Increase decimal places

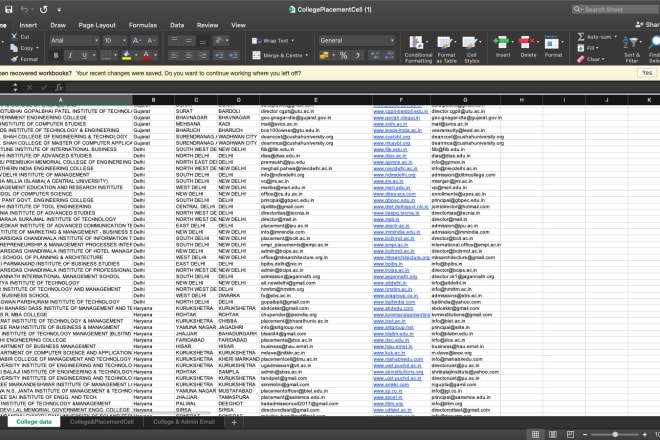pos(375,56)
